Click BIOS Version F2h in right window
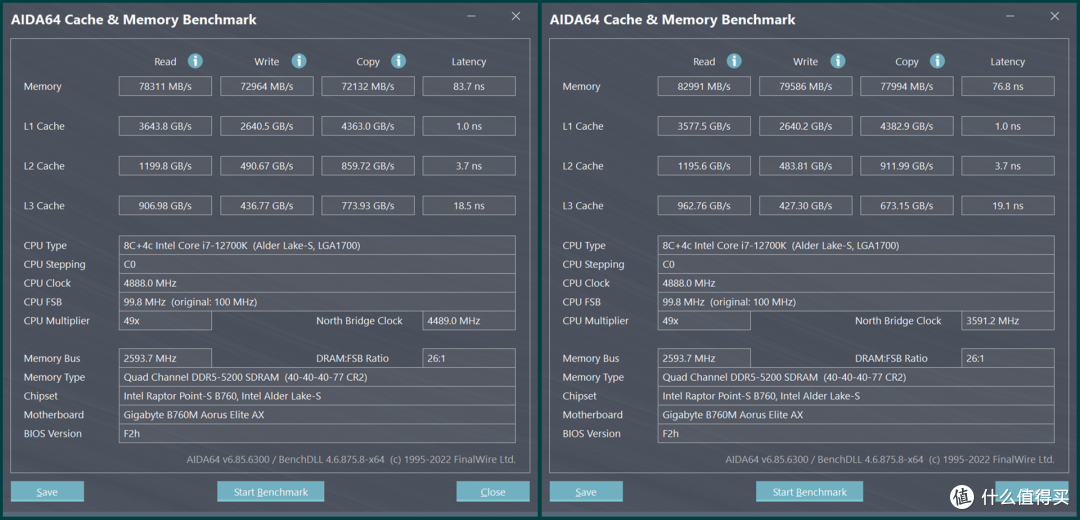Viewport: 1080px width, 520px height. click(855, 433)
